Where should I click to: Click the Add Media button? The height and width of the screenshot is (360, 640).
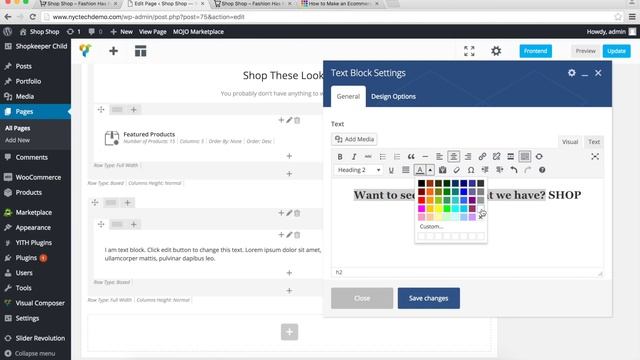354,140
